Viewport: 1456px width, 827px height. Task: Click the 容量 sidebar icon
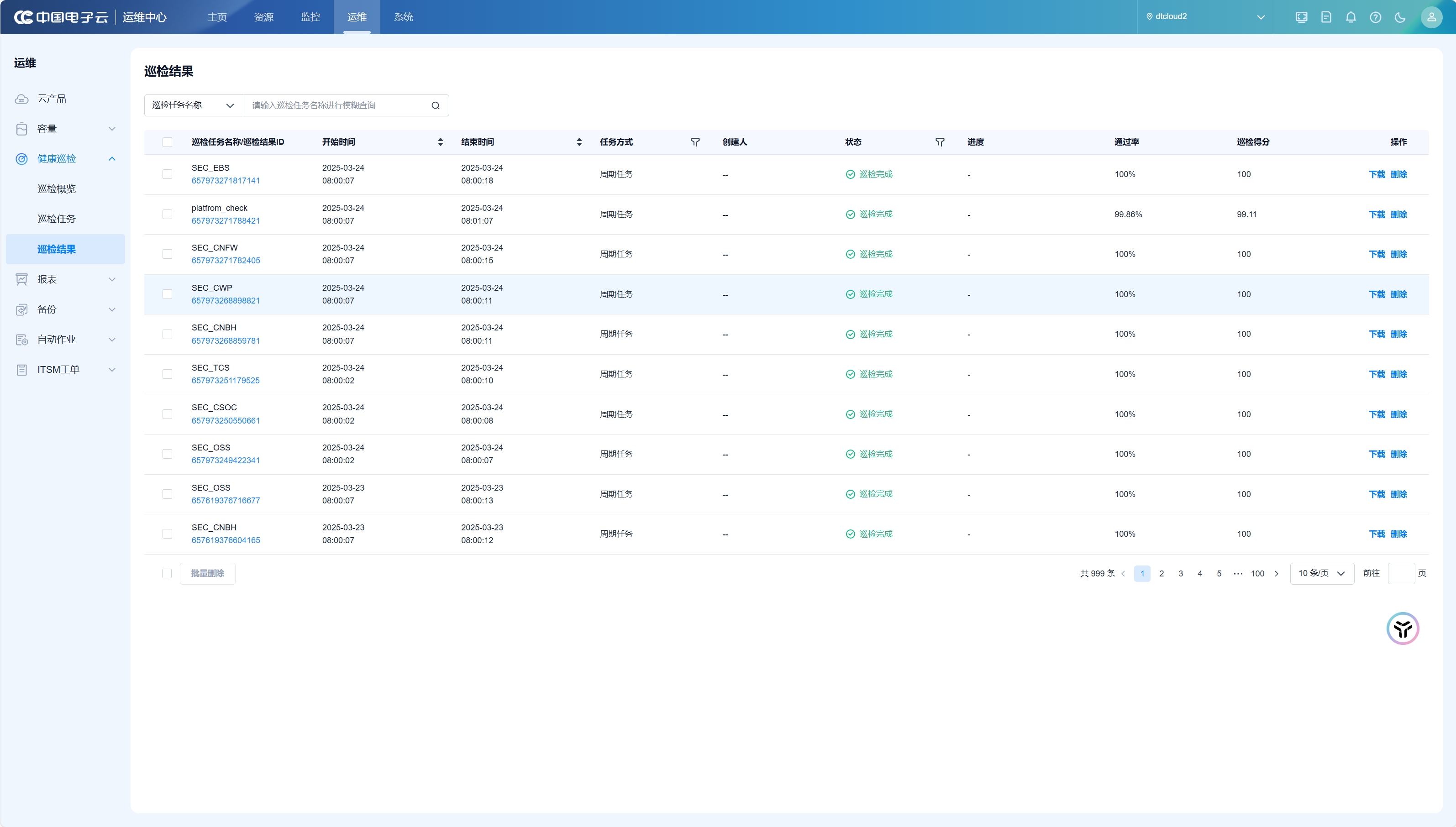tap(21, 129)
